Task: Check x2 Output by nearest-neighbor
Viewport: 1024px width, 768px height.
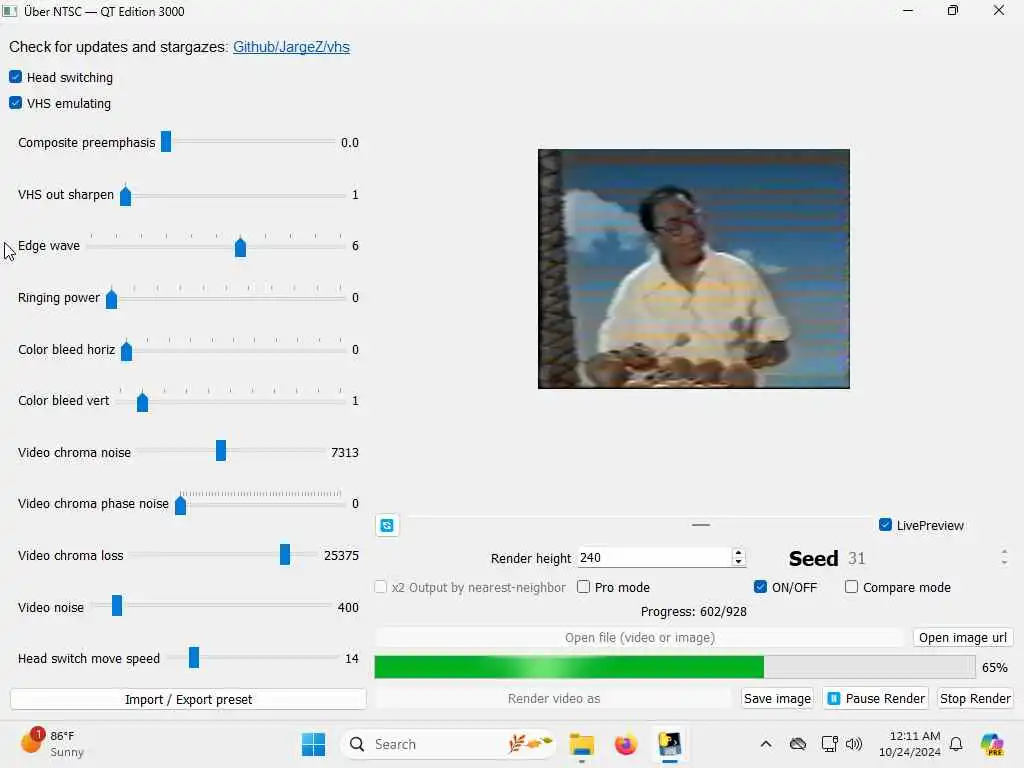Action: (381, 587)
